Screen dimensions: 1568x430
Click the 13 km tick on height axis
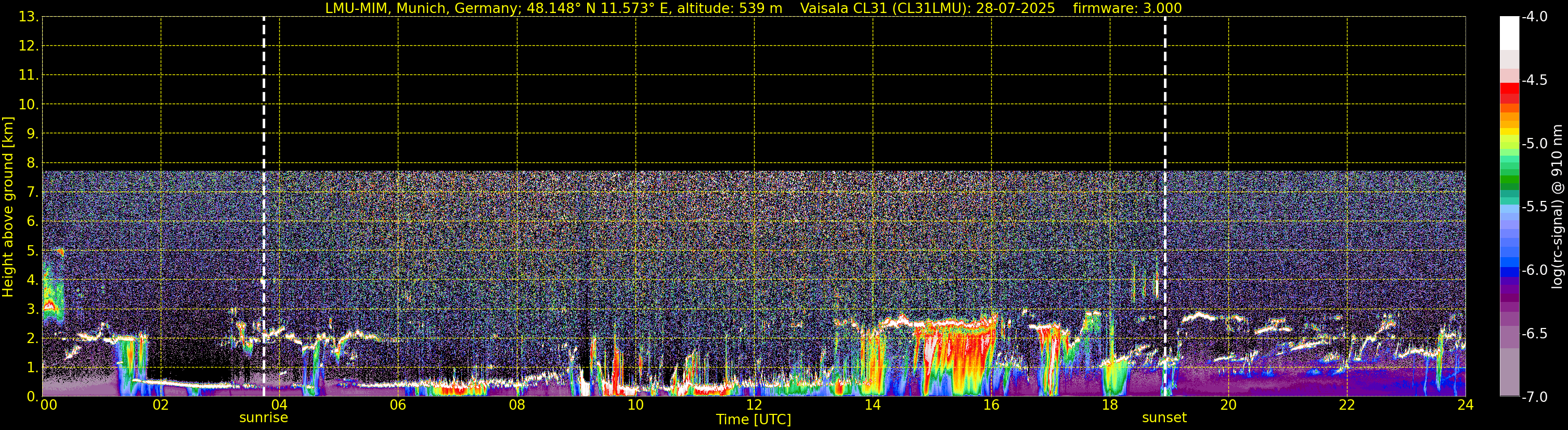click(28, 17)
